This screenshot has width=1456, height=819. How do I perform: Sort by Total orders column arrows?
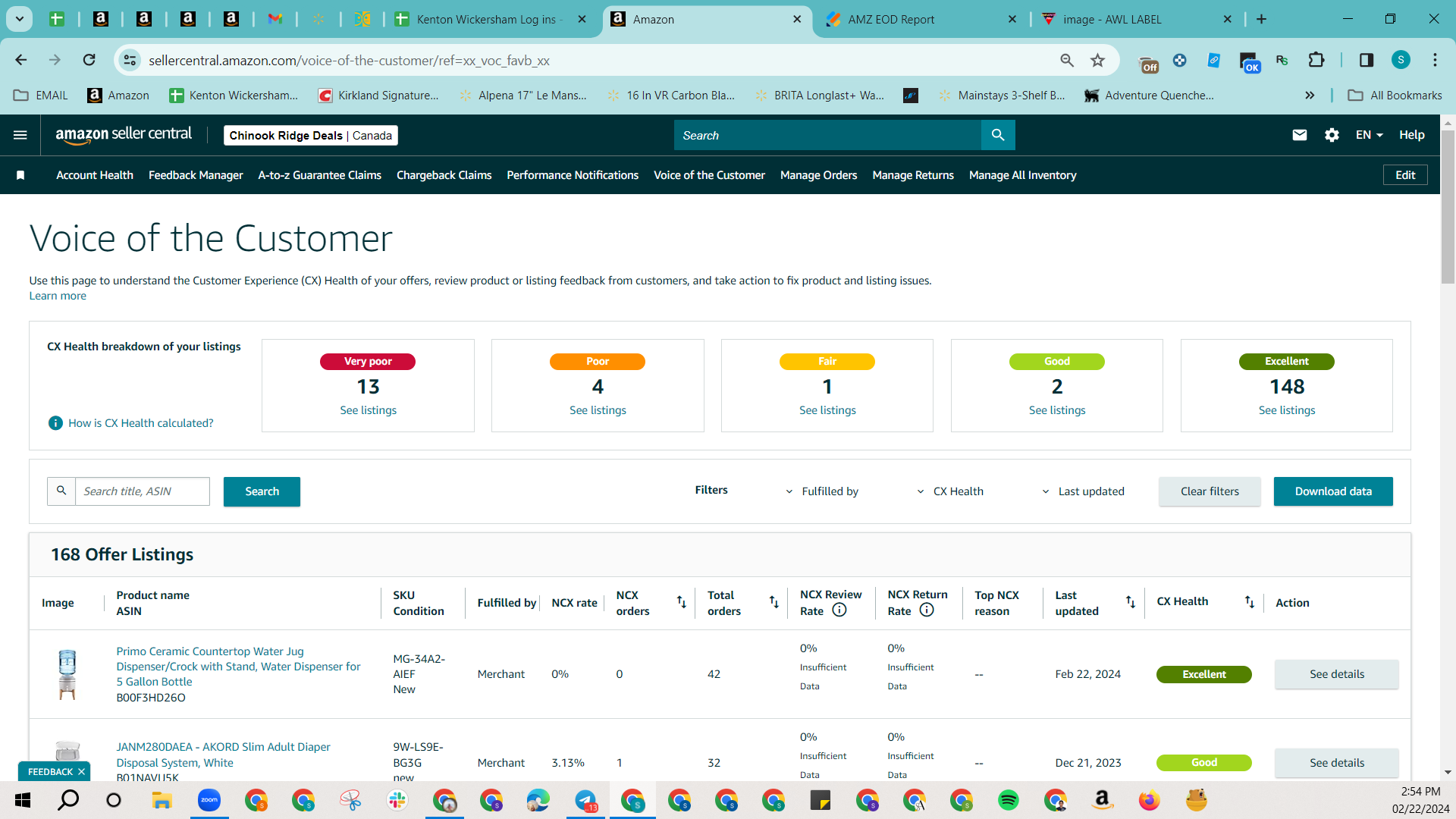(x=773, y=602)
